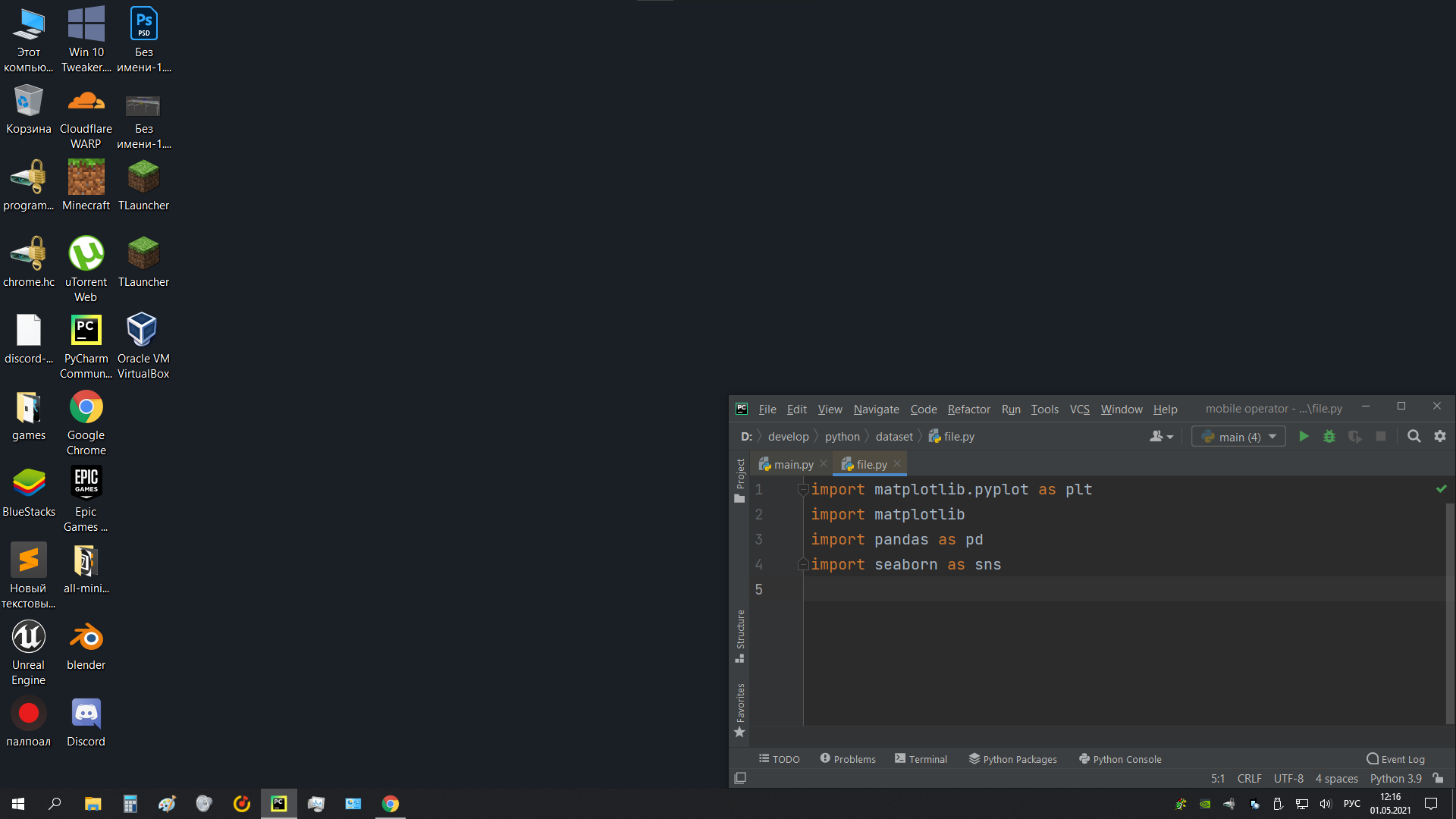Click the UTF-8 encoding indicator

1288,778
